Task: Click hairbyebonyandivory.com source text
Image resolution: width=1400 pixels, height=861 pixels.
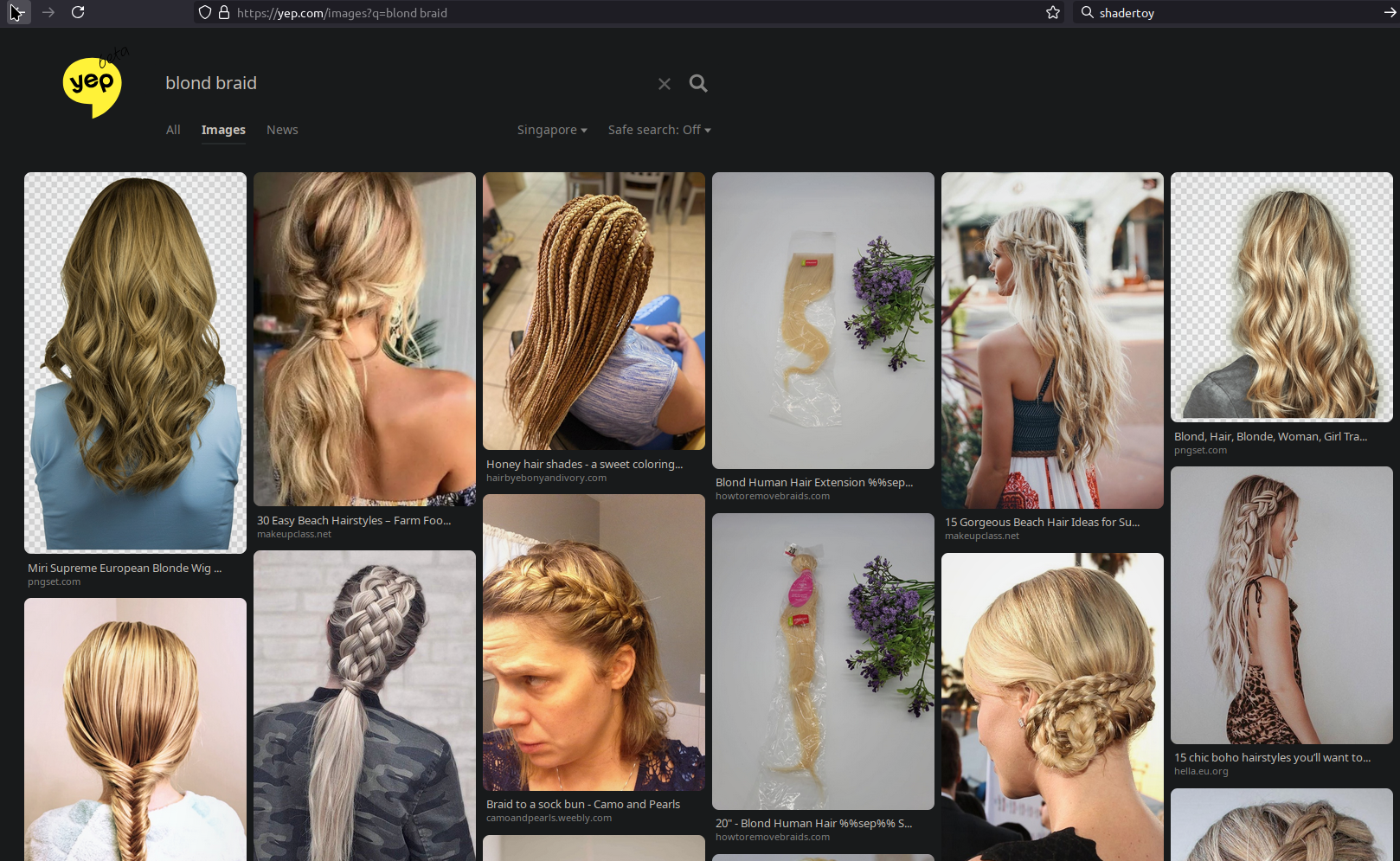Action: point(546,478)
